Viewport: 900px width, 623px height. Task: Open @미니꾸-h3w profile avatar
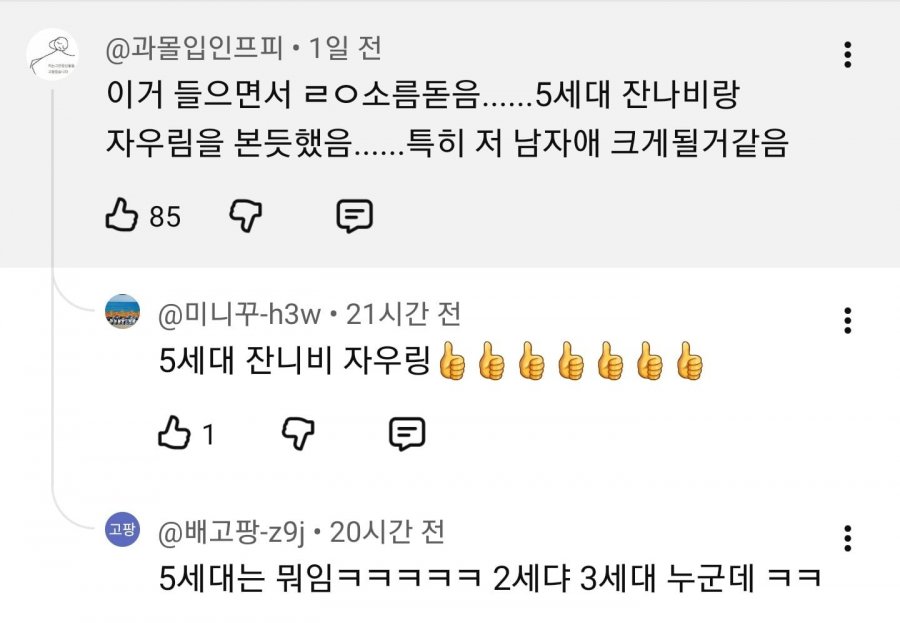pyautogui.click(x=122, y=311)
